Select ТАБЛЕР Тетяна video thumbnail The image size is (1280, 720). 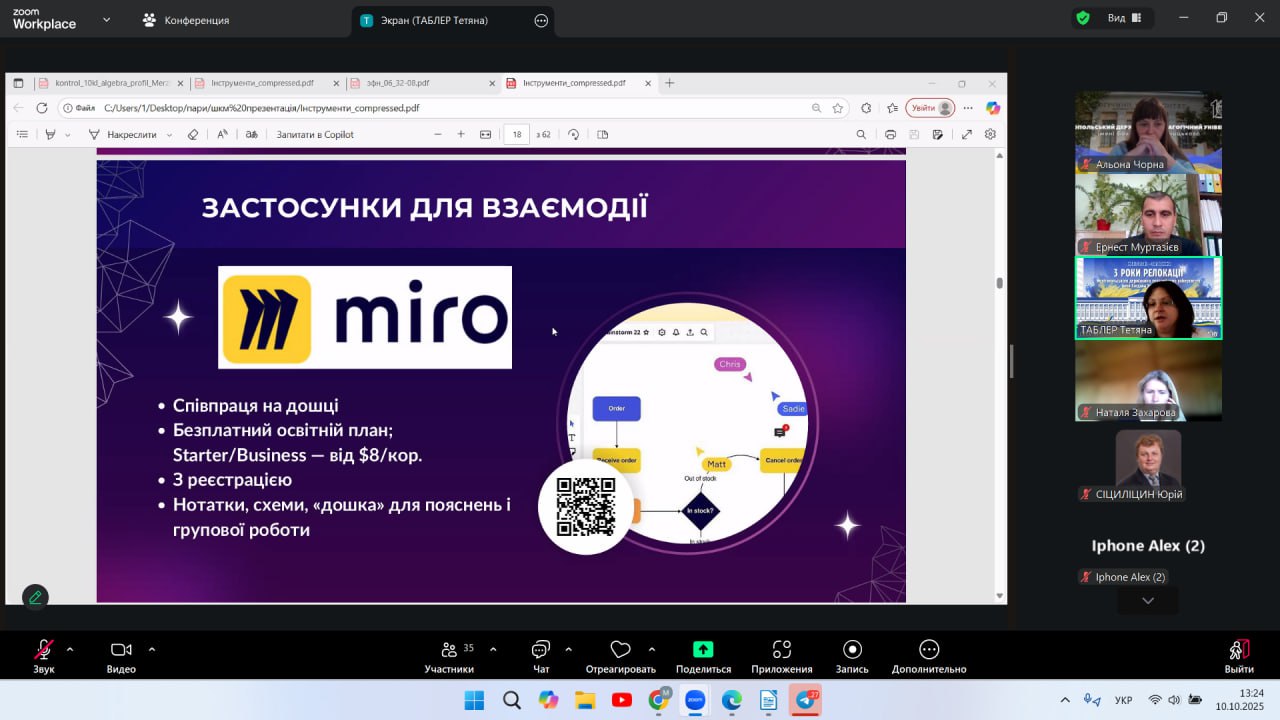pos(1148,298)
